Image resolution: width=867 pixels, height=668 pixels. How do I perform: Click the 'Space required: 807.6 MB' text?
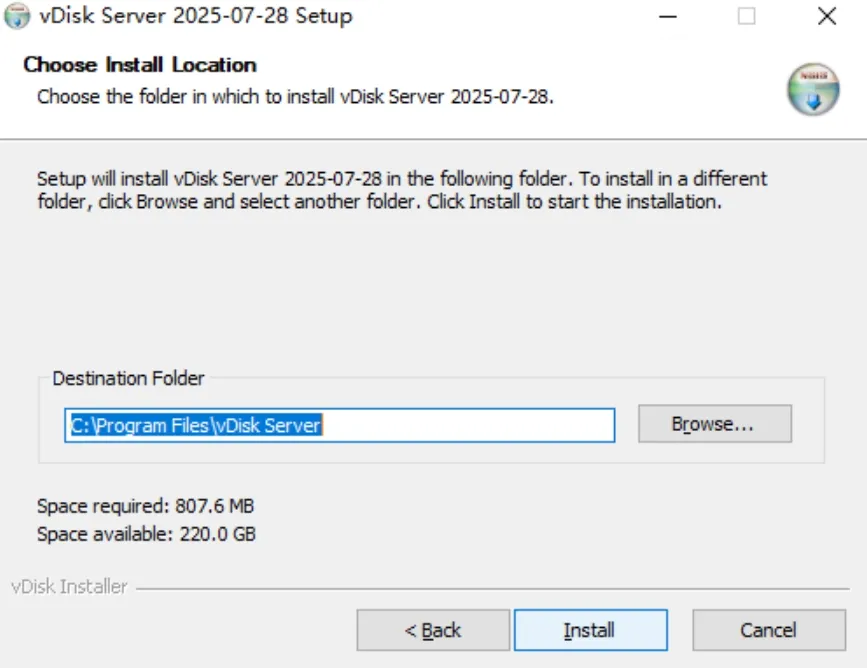tap(145, 506)
